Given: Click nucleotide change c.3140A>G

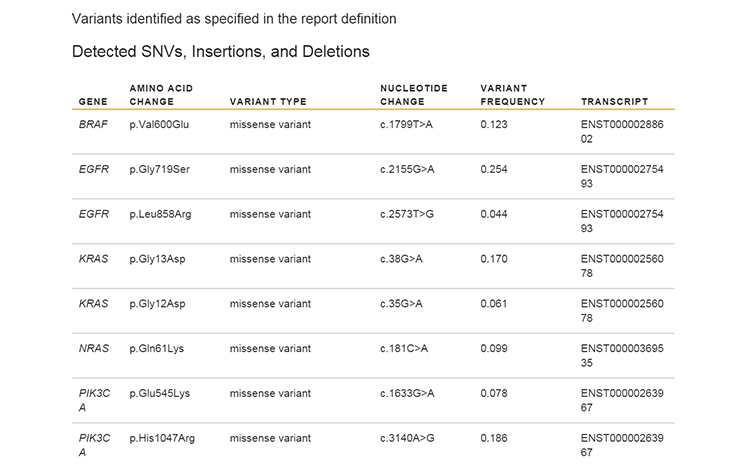Looking at the screenshot, I should [407, 439].
